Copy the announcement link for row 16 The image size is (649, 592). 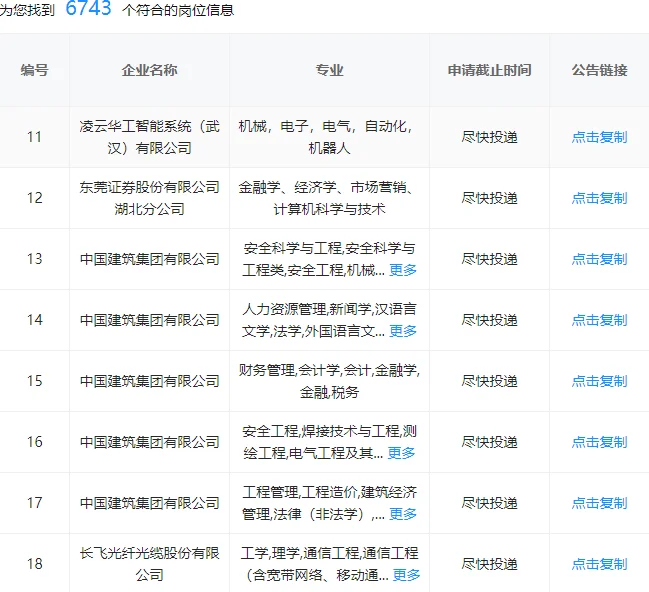pyautogui.click(x=599, y=442)
